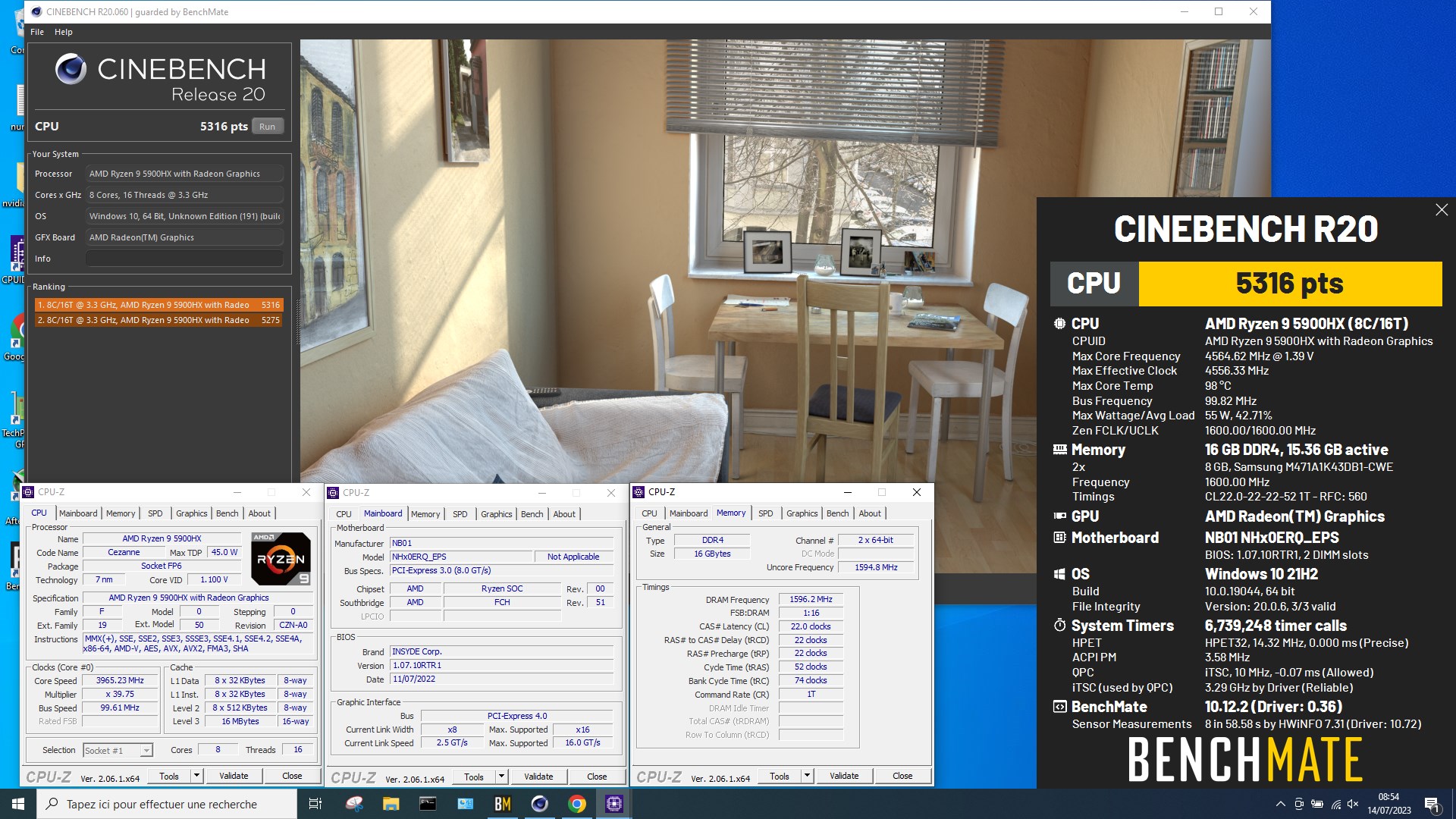Screen dimensions: 1456x819
Task: Open Google Chrome from the taskbar
Action: 577,804
